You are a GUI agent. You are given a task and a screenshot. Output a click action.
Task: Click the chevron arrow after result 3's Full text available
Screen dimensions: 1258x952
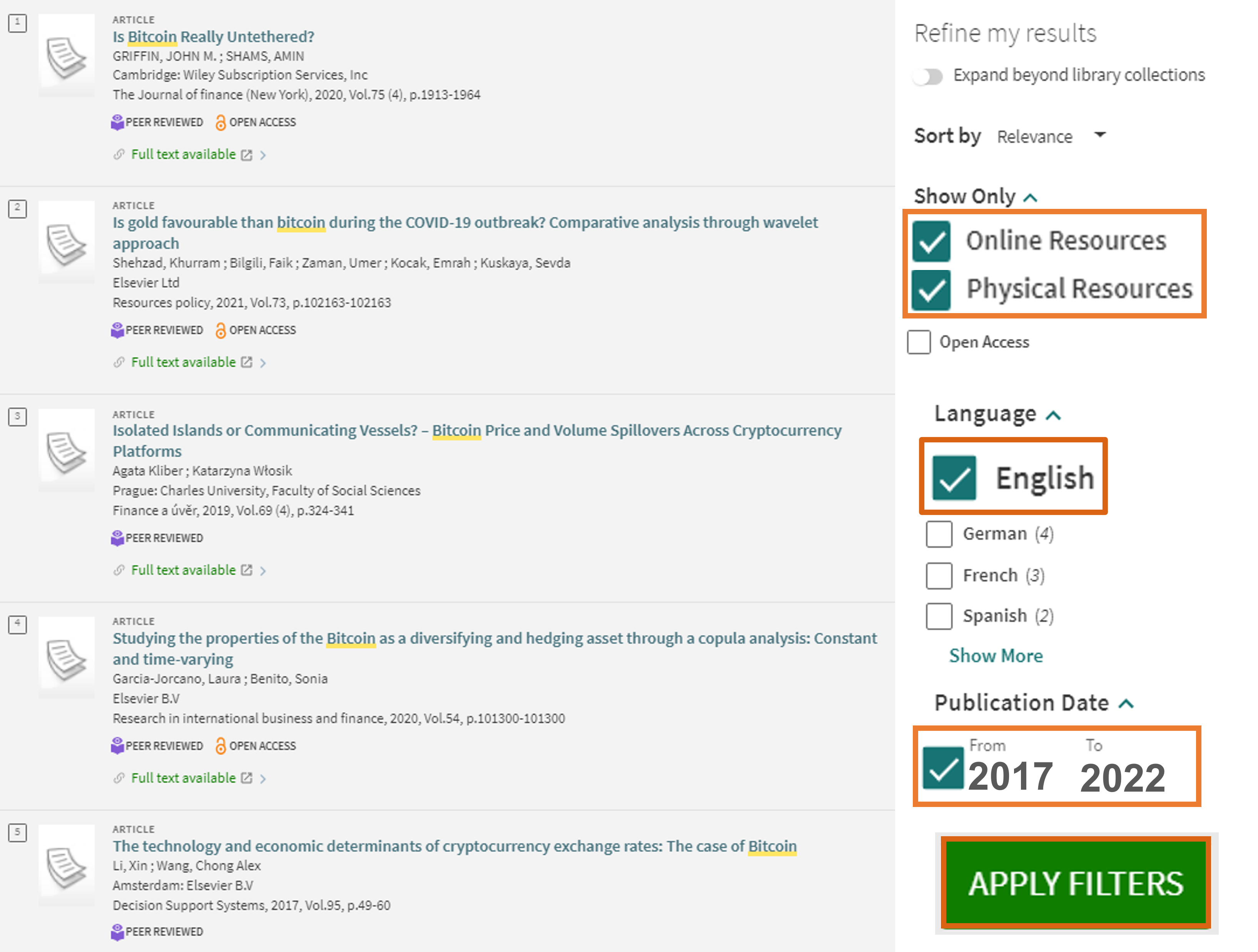point(263,570)
